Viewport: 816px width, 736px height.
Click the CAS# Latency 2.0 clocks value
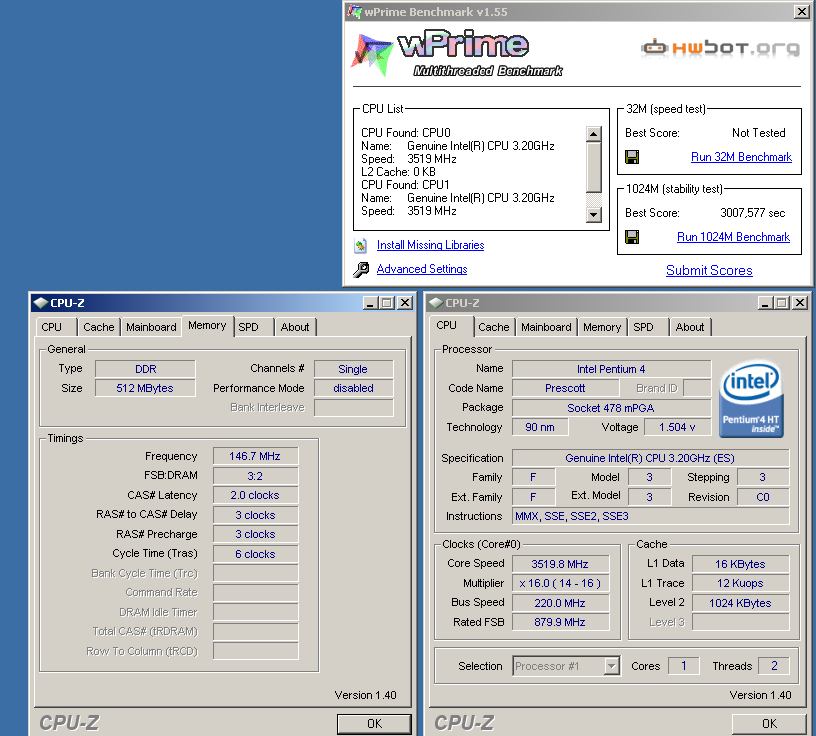(x=255, y=495)
